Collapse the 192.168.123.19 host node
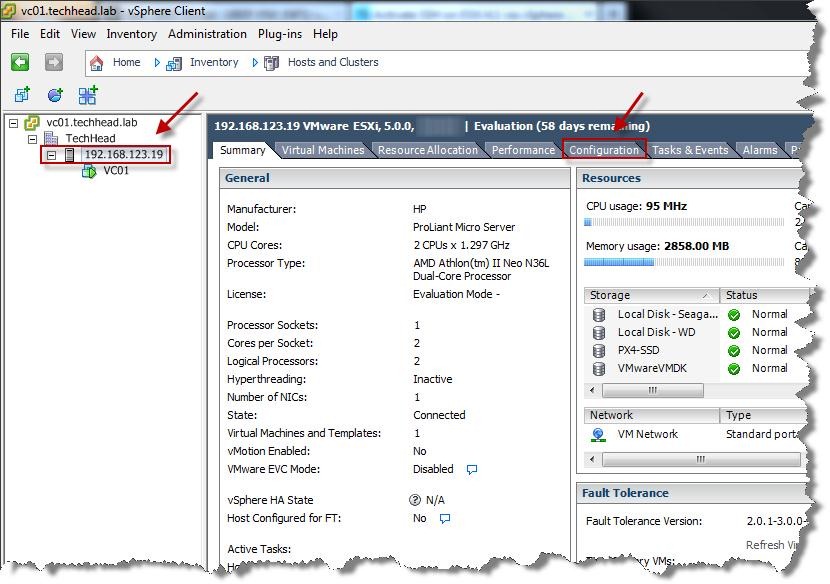 [x=51, y=155]
